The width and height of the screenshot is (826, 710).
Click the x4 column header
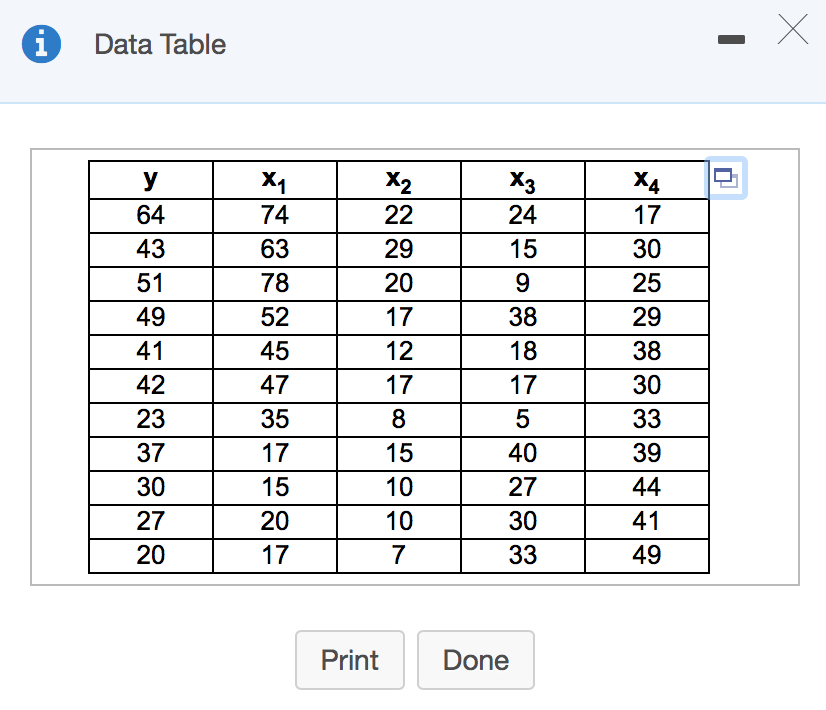pyautogui.click(x=647, y=181)
